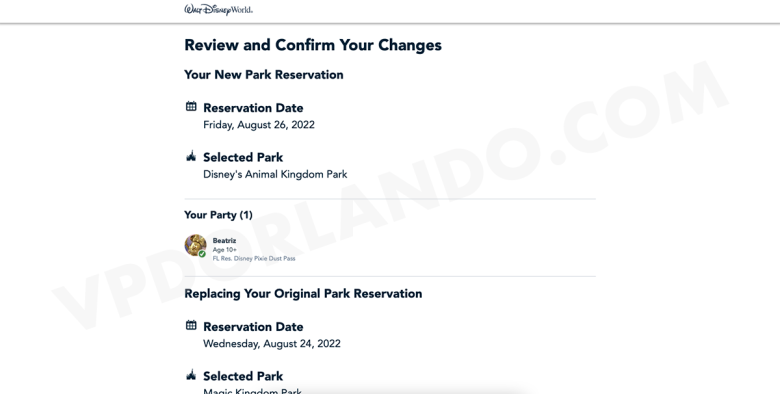780x394 pixels.
Task: Click the Review and Confirm Your Changes heading
Action: coord(313,45)
